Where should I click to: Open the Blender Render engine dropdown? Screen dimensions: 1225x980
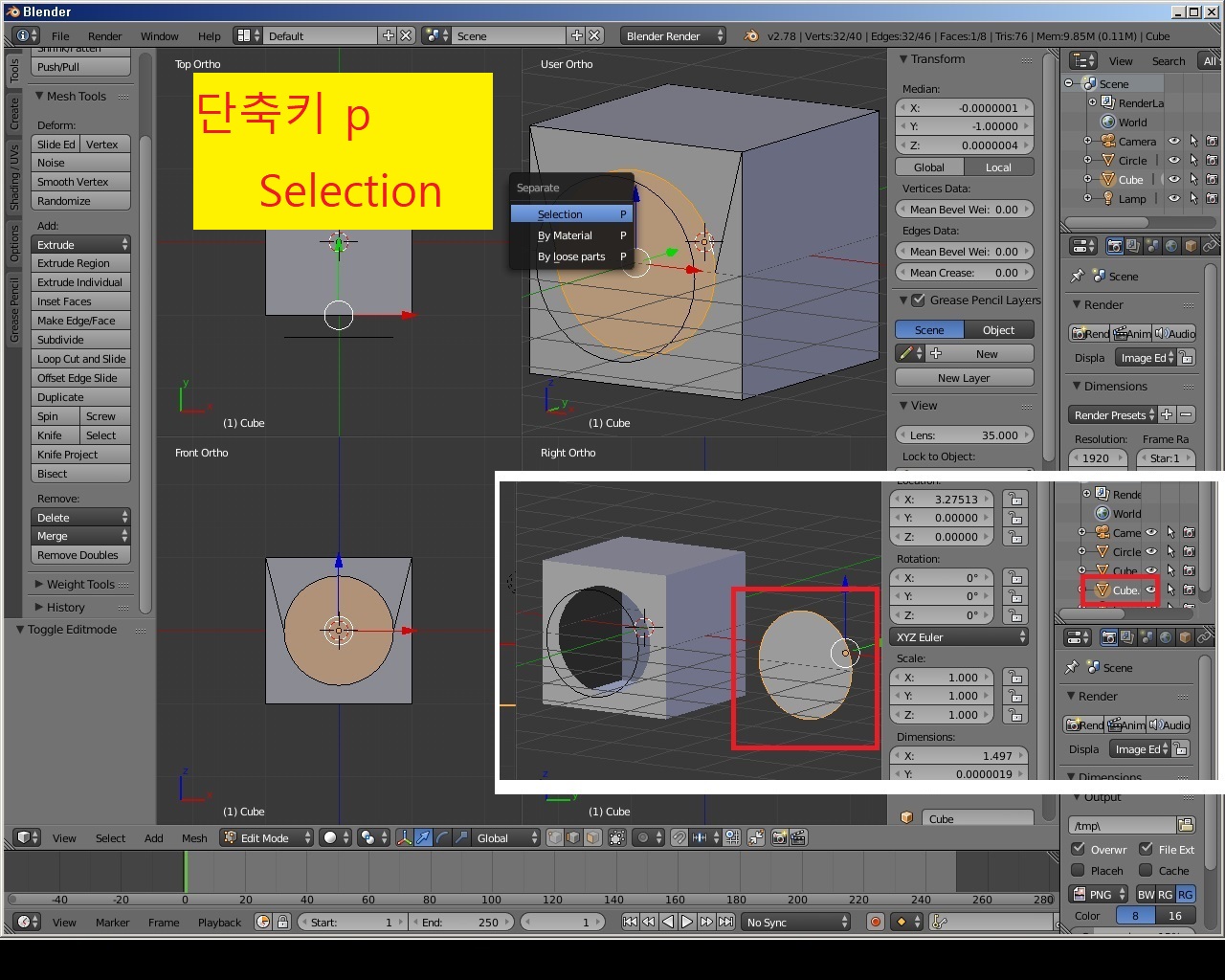[x=674, y=35]
